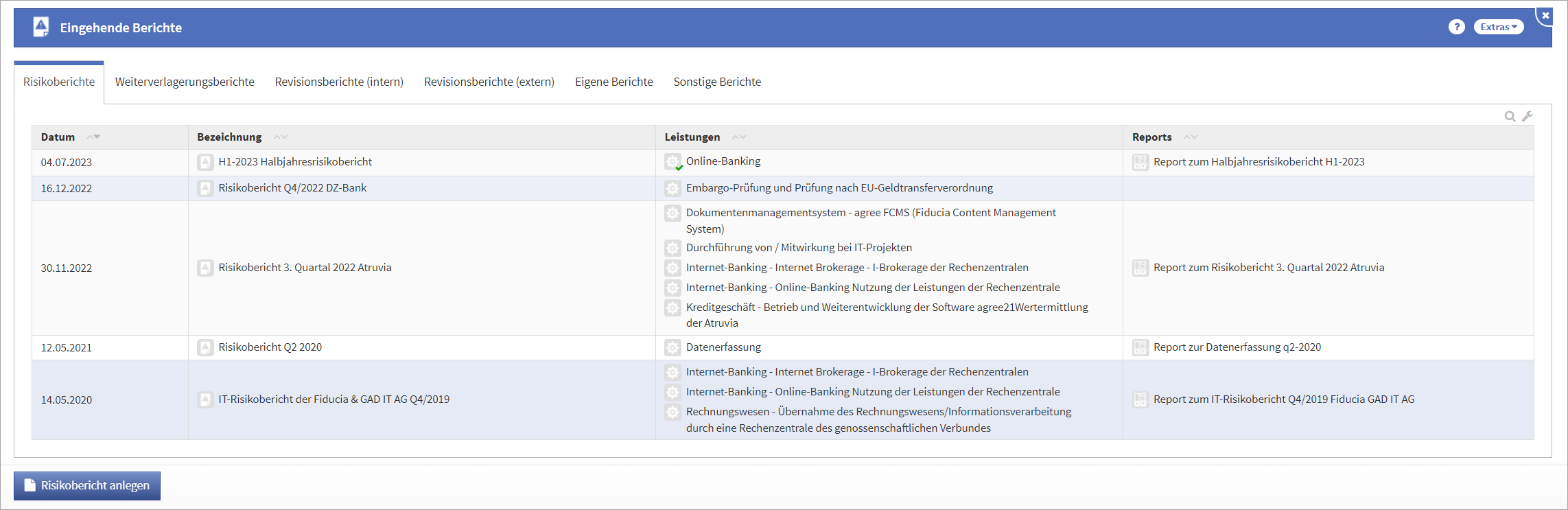Click report icon for Halbjahresrisikobericht H1-2023 report
This screenshot has width=1568, height=510.
point(1140,162)
